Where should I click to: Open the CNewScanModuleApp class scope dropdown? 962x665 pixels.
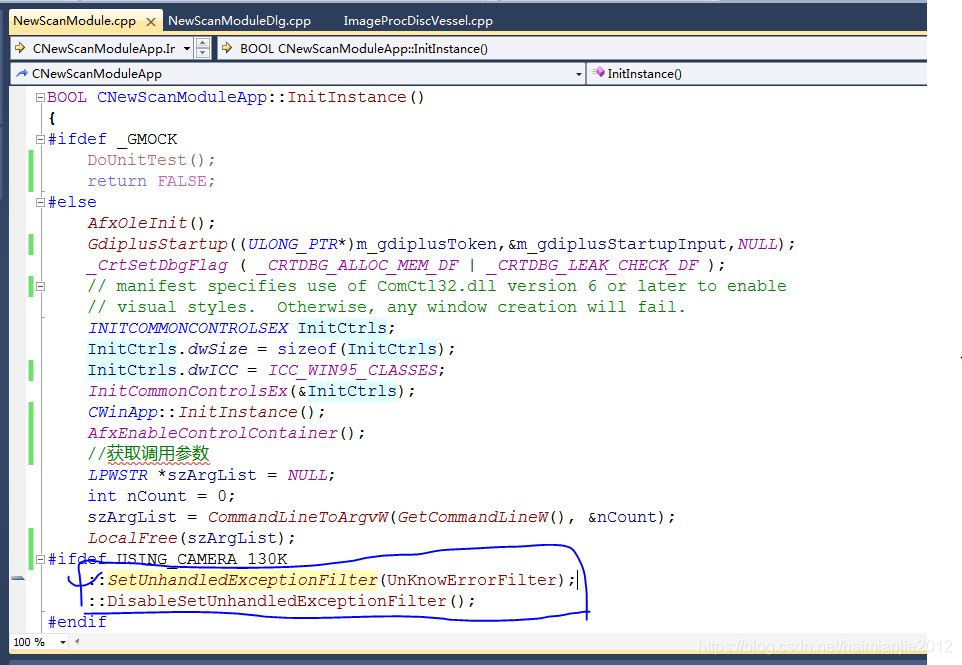pyautogui.click(x=578, y=74)
